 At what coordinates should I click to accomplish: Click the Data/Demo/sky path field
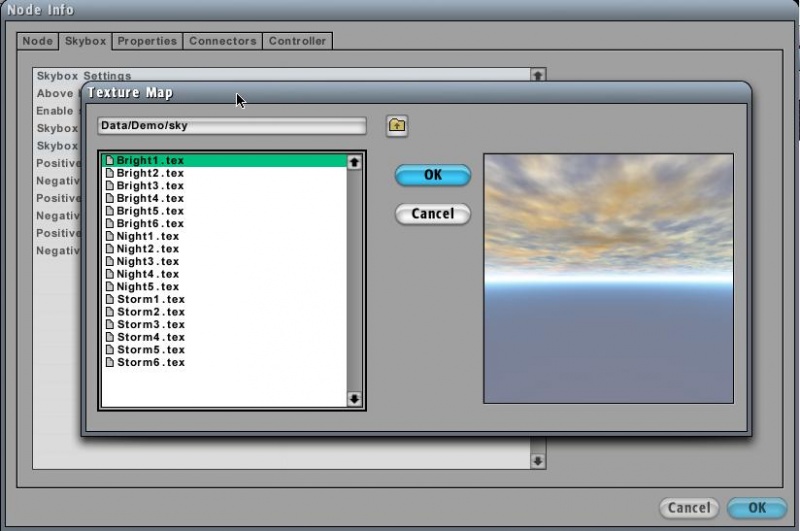pos(232,126)
